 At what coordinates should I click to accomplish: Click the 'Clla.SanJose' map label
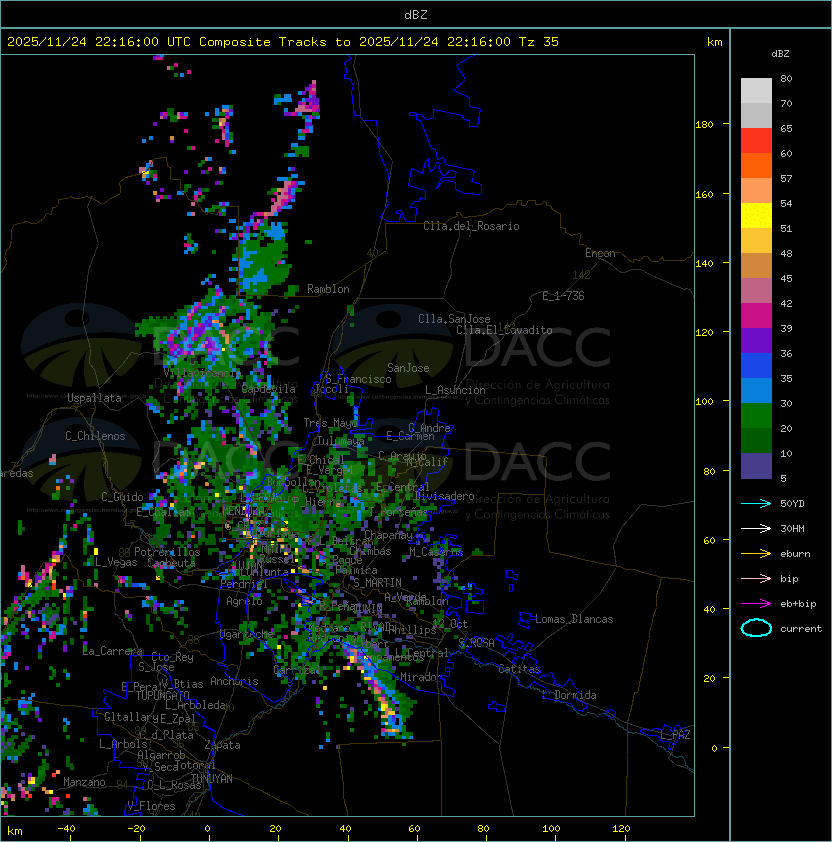[454, 319]
